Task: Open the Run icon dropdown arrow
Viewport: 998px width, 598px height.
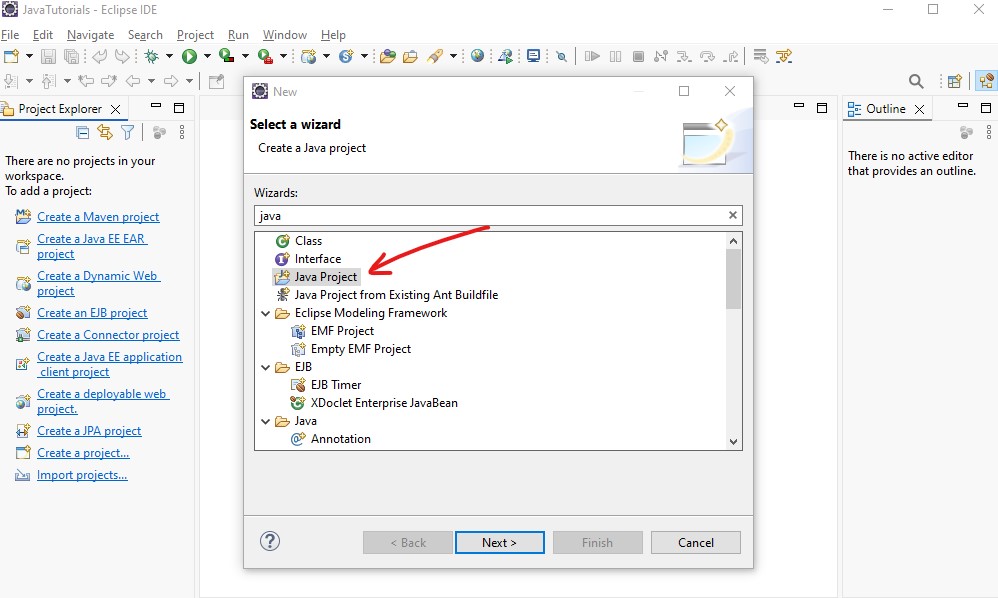Action: [x=207, y=56]
